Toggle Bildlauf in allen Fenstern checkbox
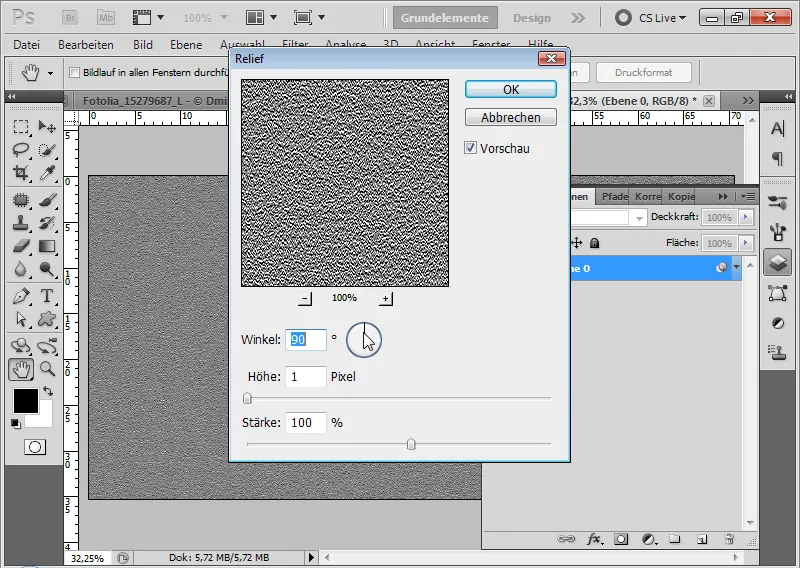This screenshot has width=800, height=568. 74,72
